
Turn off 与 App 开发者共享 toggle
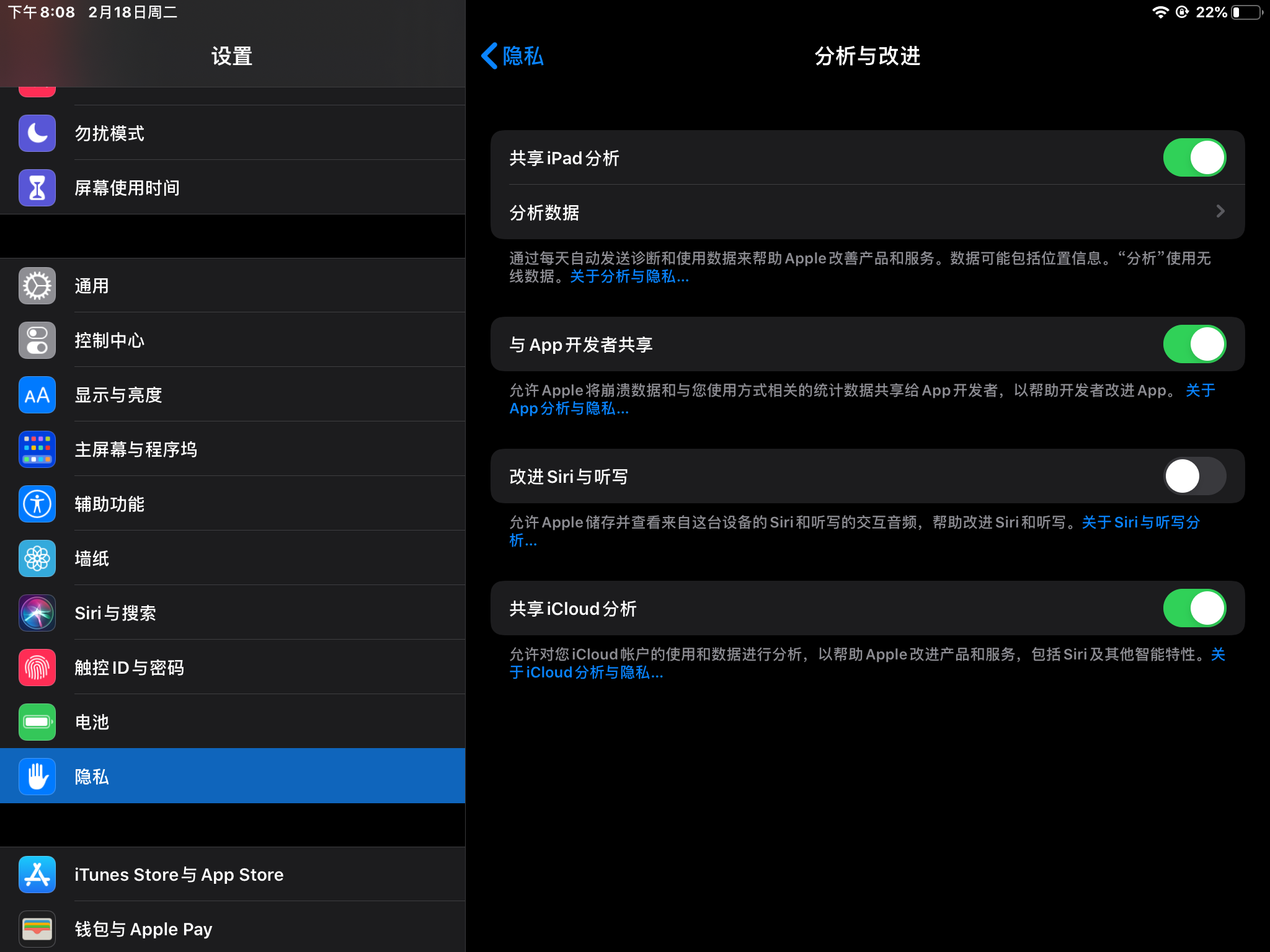(x=1194, y=344)
